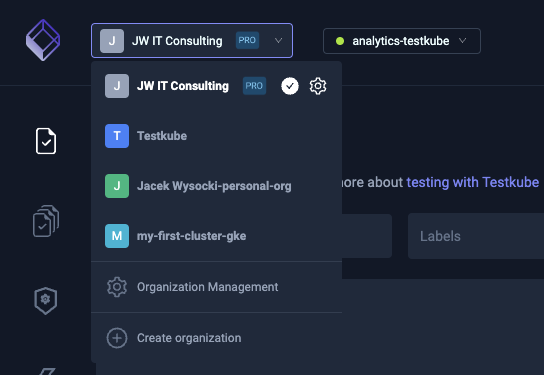Switch to the Testkube organization
This screenshot has width=544, height=375.
[216, 136]
